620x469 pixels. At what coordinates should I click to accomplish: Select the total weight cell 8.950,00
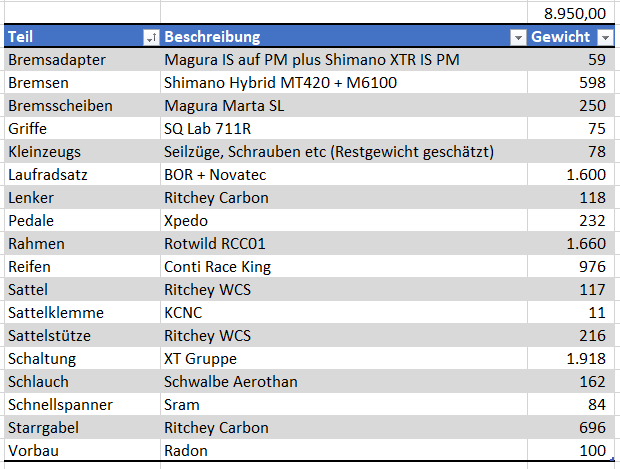574,13
